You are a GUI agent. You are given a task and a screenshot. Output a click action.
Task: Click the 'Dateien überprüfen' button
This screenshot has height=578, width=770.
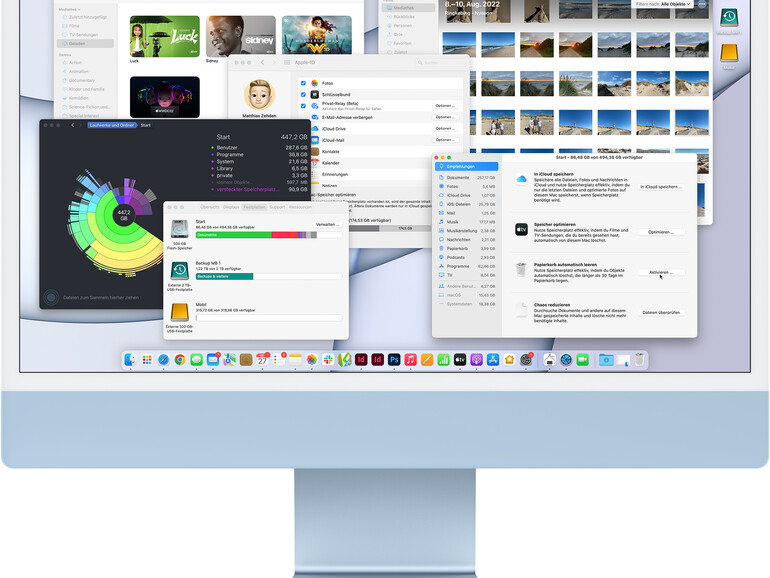(x=661, y=313)
